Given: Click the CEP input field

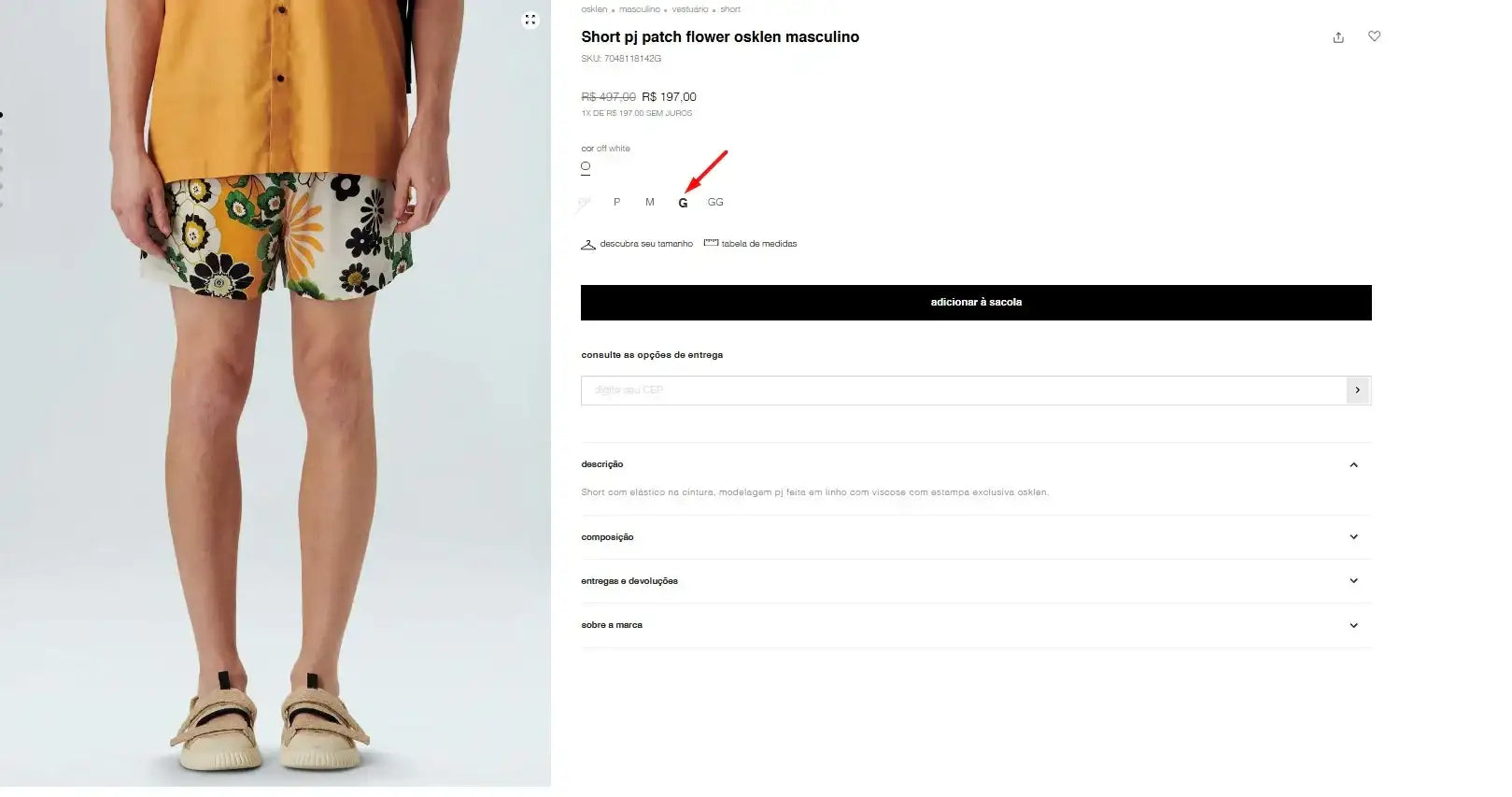Looking at the screenshot, I should pos(962,391).
